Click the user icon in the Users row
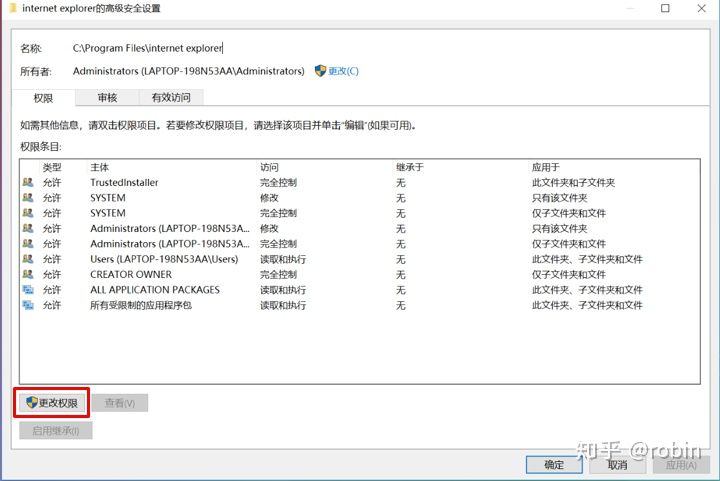The image size is (720, 481). click(28, 259)
